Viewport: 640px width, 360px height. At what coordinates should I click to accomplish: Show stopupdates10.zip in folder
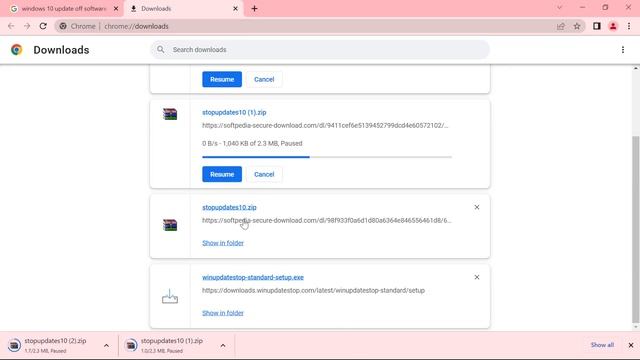tap(223, 243)
